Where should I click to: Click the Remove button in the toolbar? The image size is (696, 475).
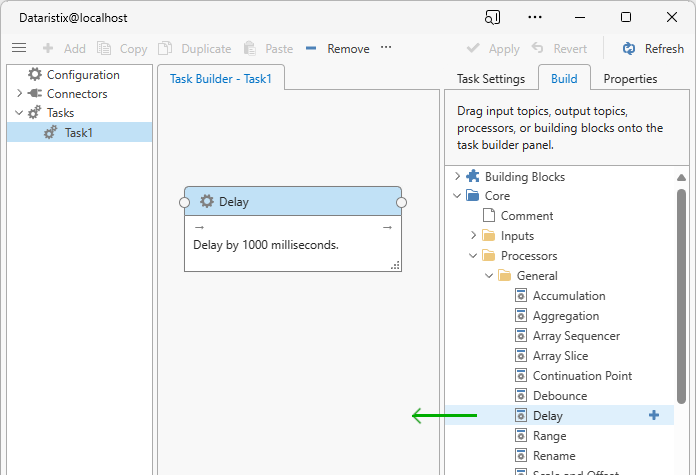pos(338,48)
